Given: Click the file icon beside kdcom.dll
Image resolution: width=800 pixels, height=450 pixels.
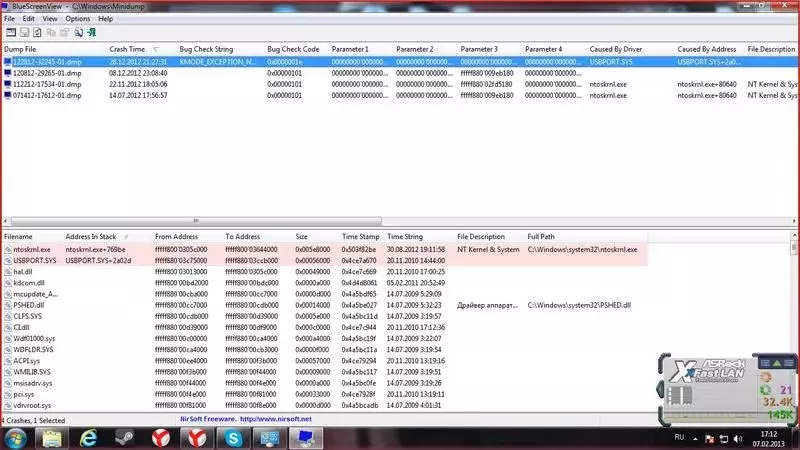Looking at the screenshot, I should [8, 283].
